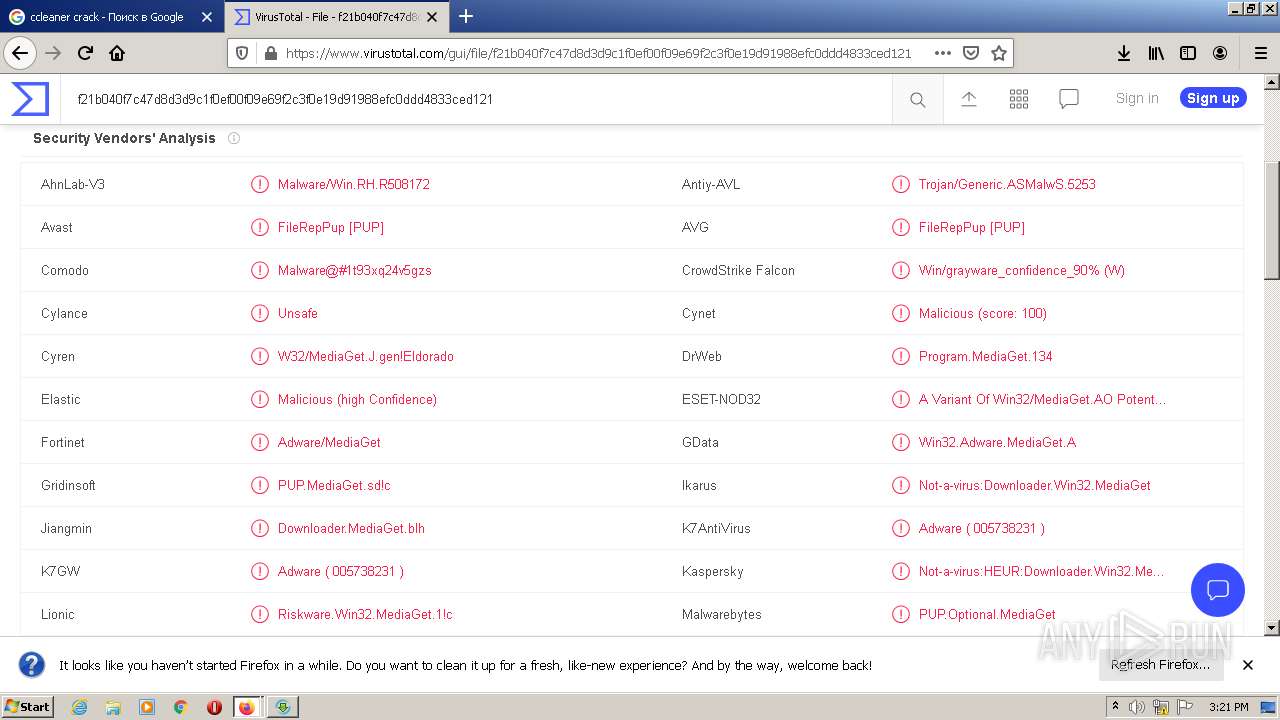Click GData's Win32.Adware.MediaGet.A result
Screen dimensions: 1280x720
(998, 442)
